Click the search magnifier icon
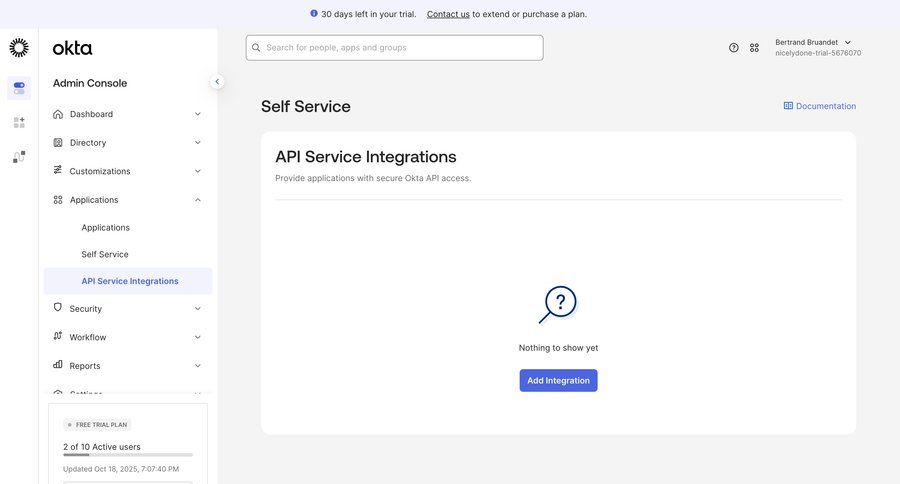 tap(256, 48)
